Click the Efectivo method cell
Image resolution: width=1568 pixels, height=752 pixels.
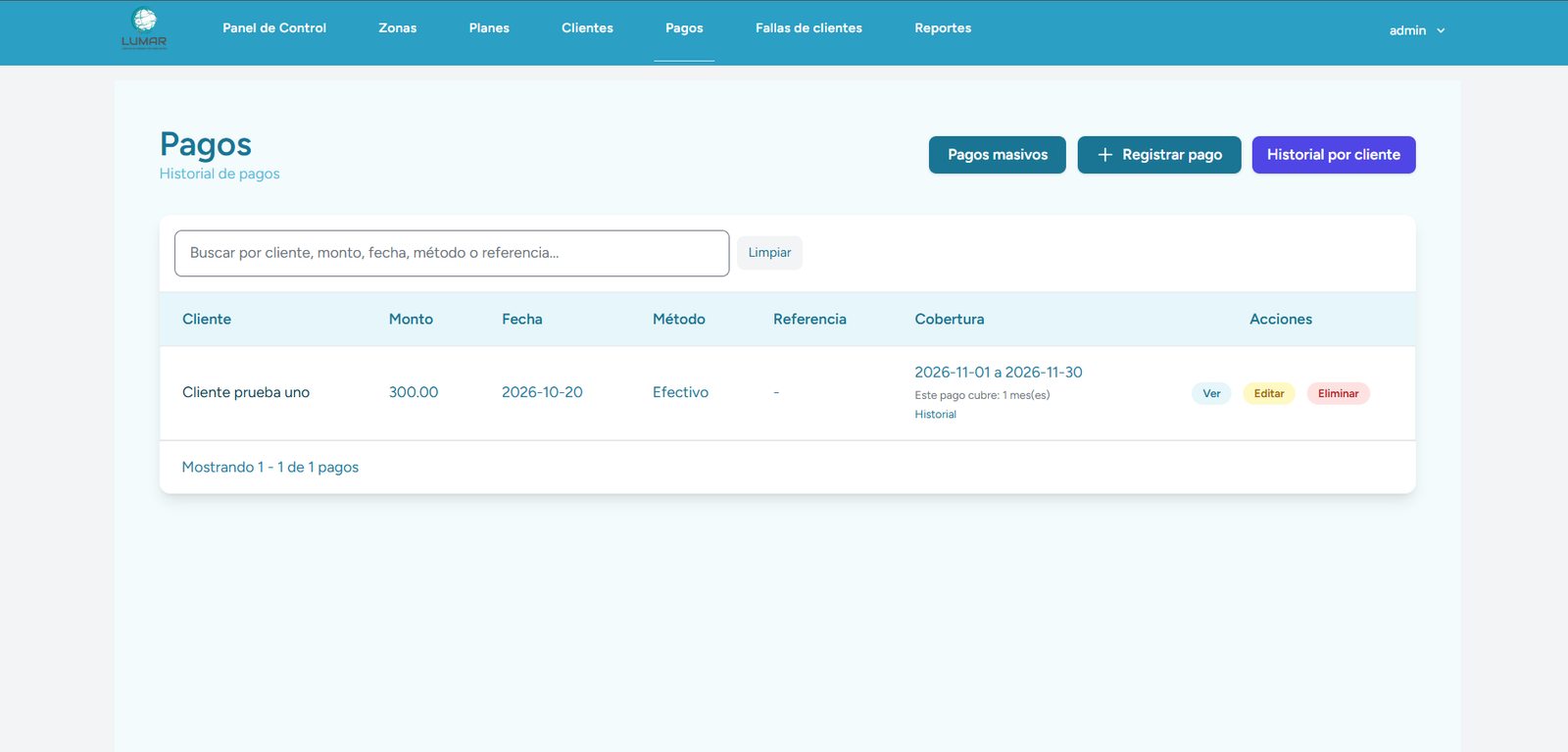click(680, 392)
